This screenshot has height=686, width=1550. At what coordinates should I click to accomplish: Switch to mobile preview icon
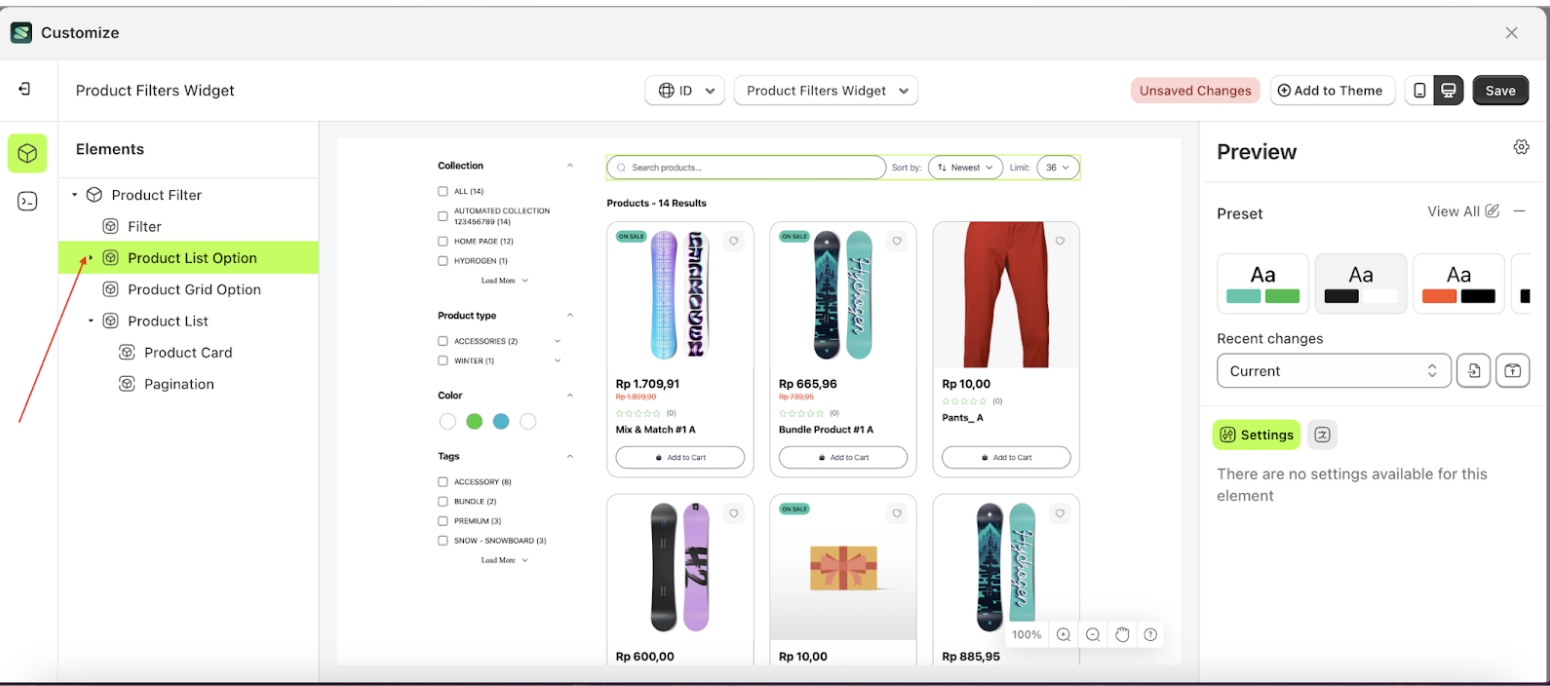click(1419, 90)
